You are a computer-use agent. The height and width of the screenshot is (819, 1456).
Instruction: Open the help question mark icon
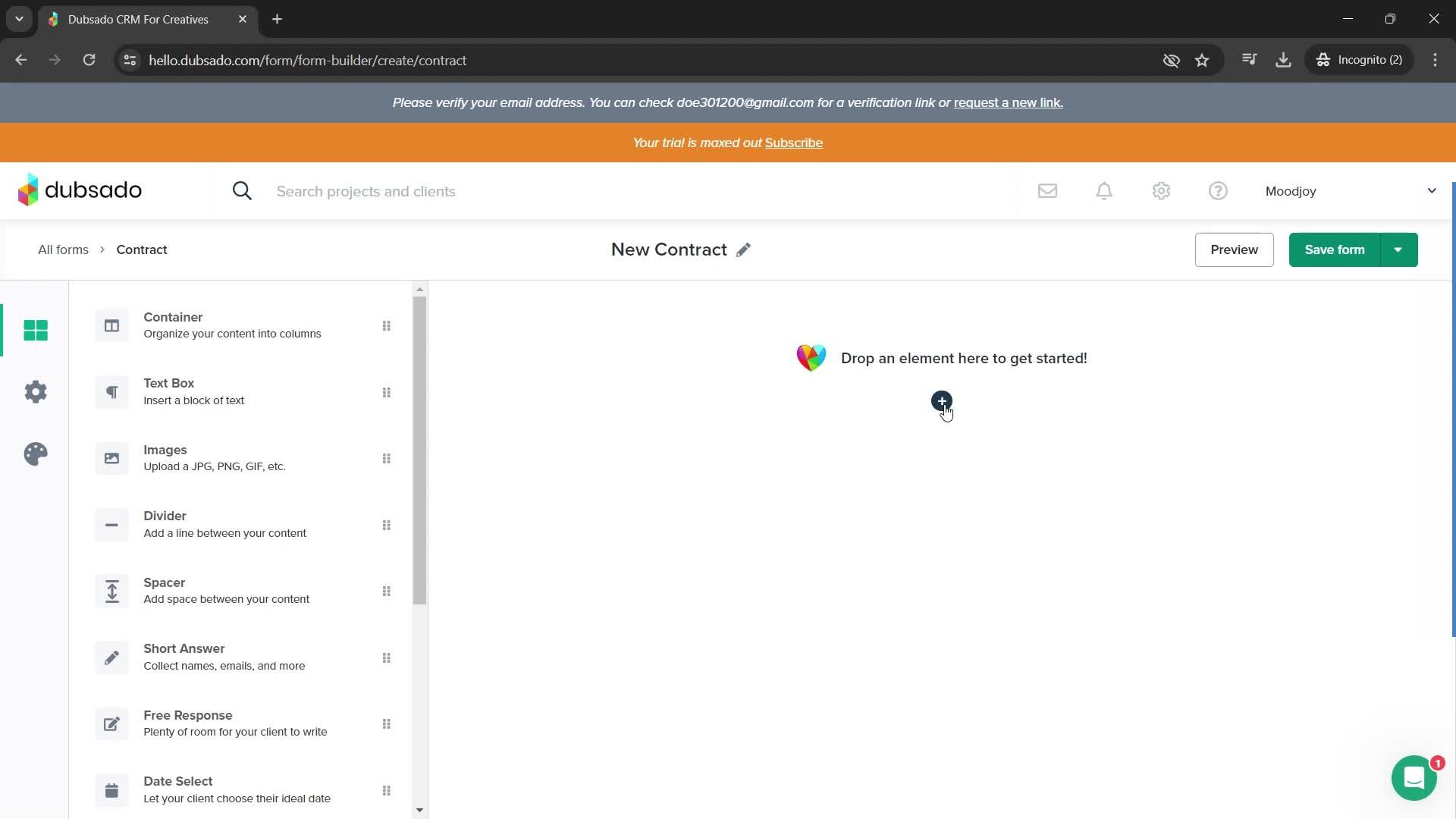1218,191
